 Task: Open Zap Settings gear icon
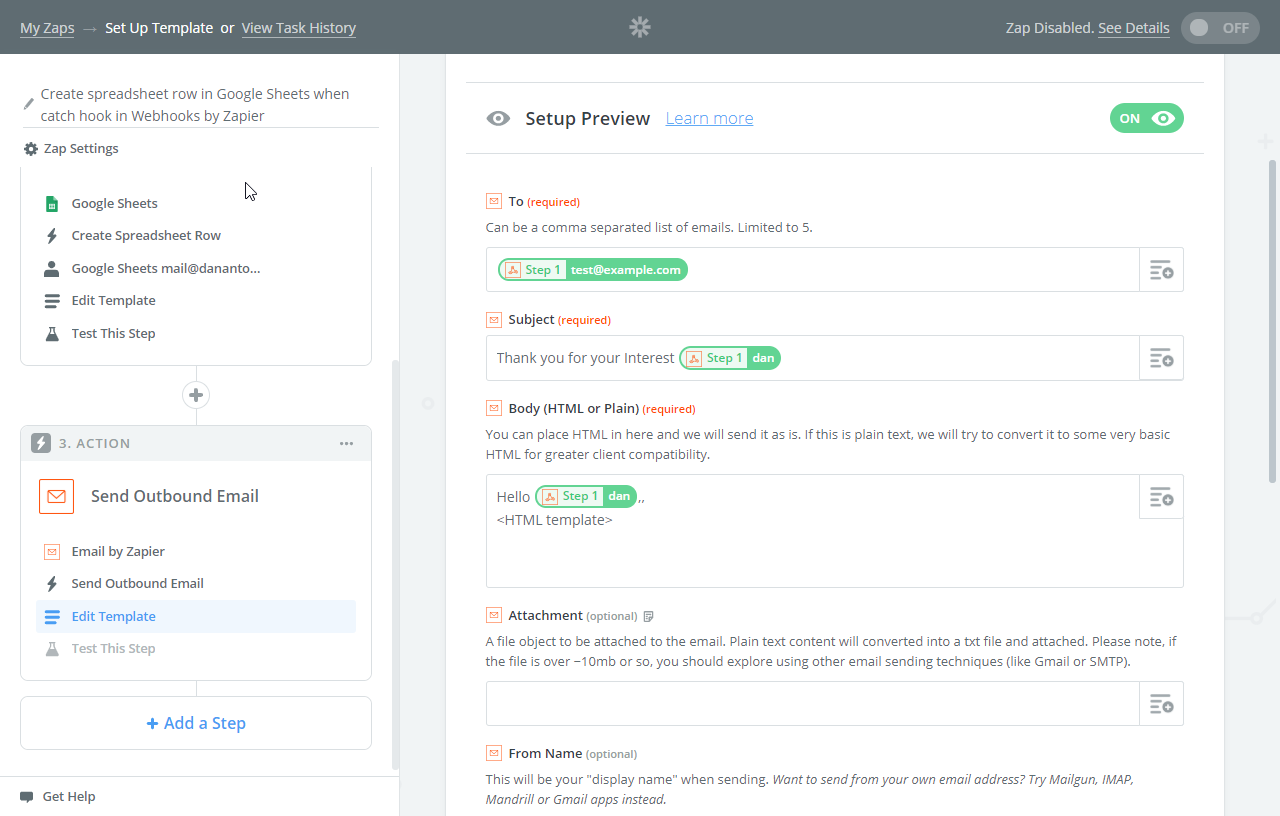click(x=30, y=149)
